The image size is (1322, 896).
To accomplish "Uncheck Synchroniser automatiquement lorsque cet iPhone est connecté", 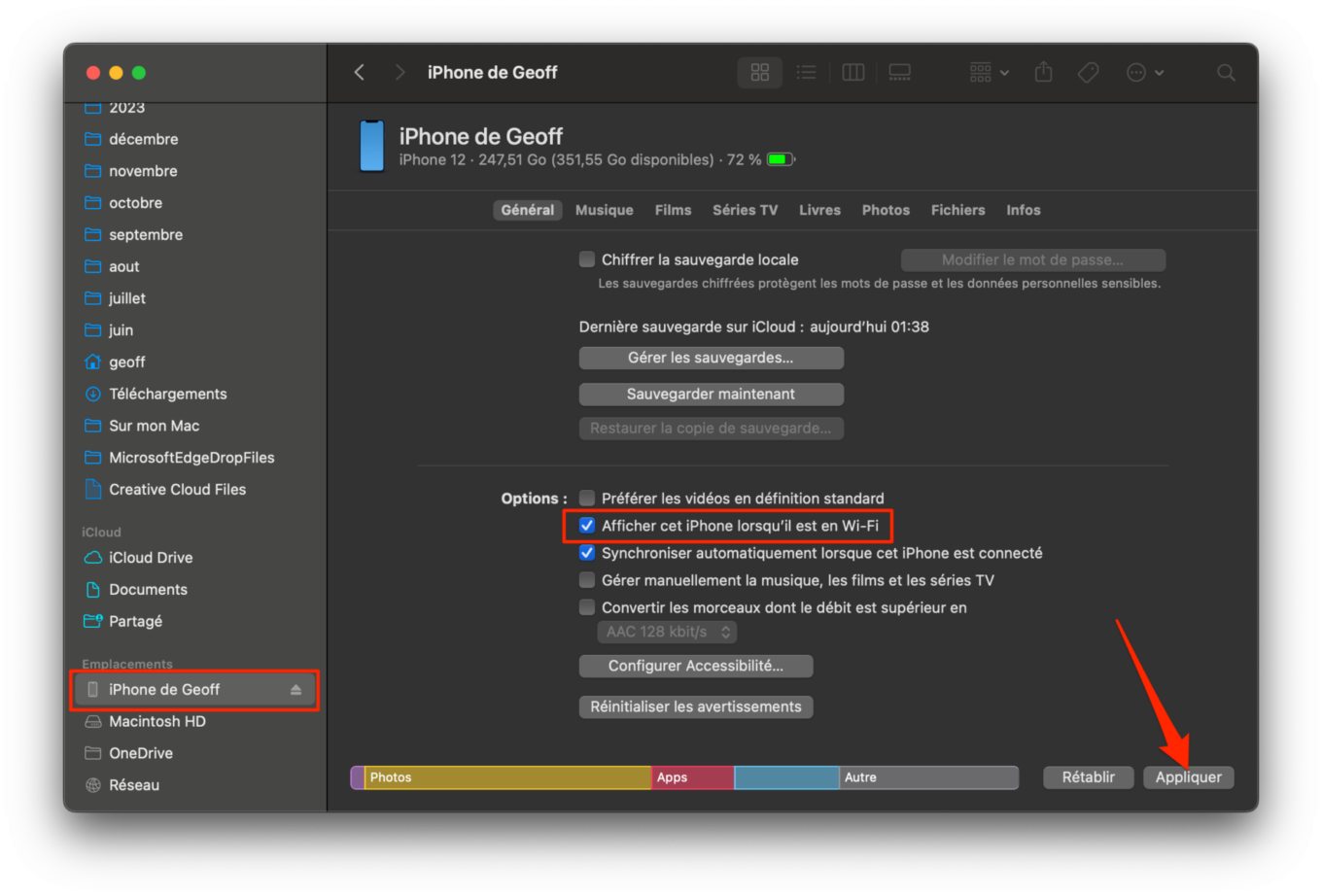I will (x=587, y=553).
